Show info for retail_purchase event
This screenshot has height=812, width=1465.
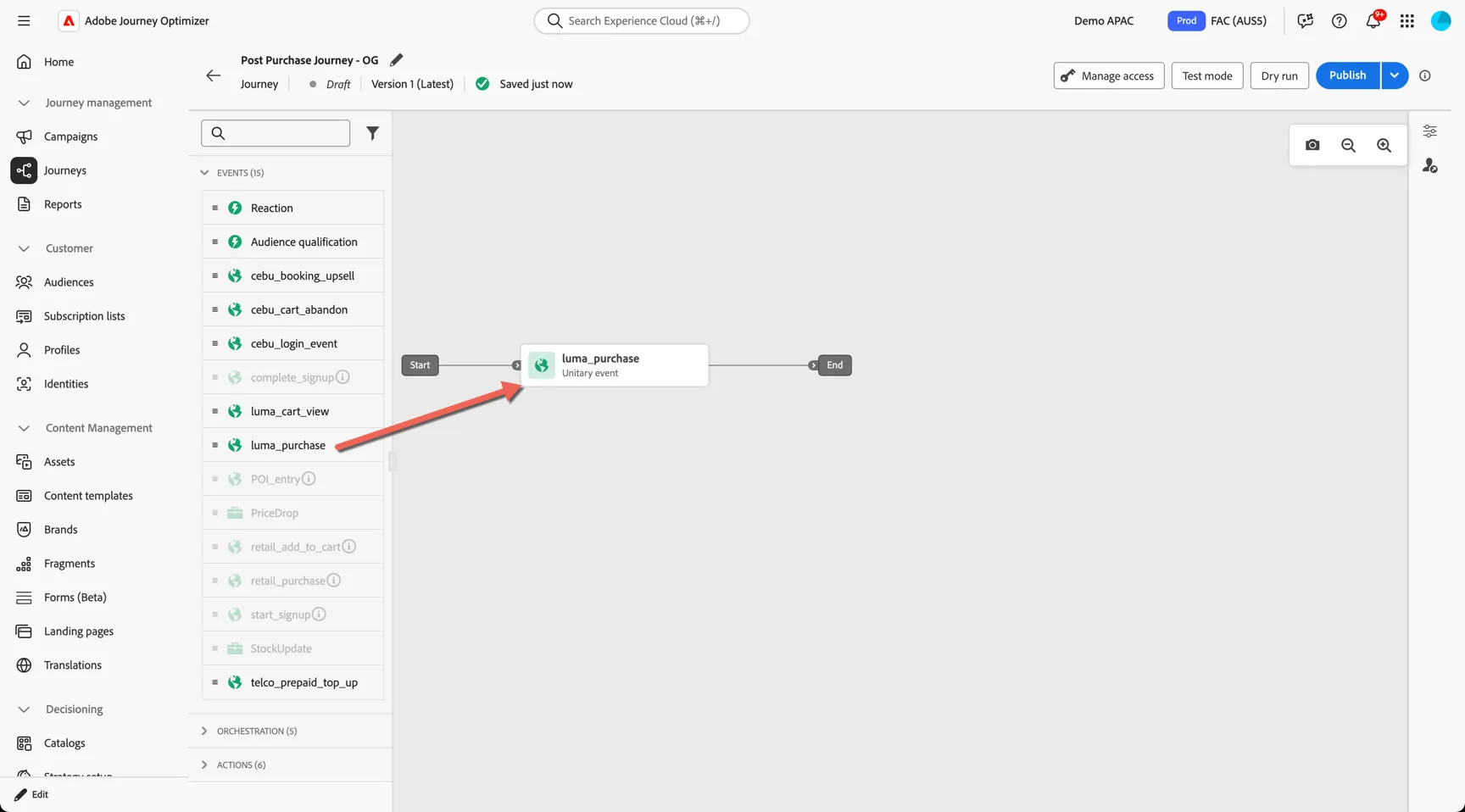334,581
